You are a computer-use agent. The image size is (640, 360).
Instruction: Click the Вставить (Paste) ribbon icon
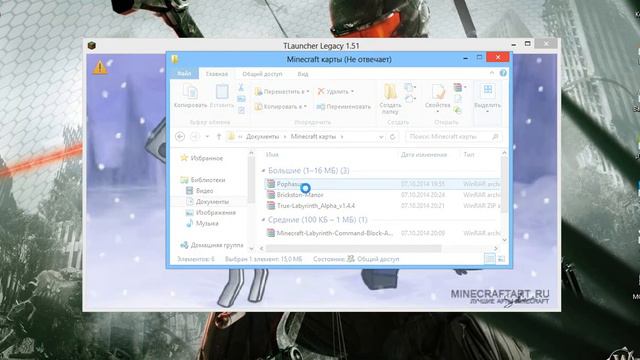[222, 92]
